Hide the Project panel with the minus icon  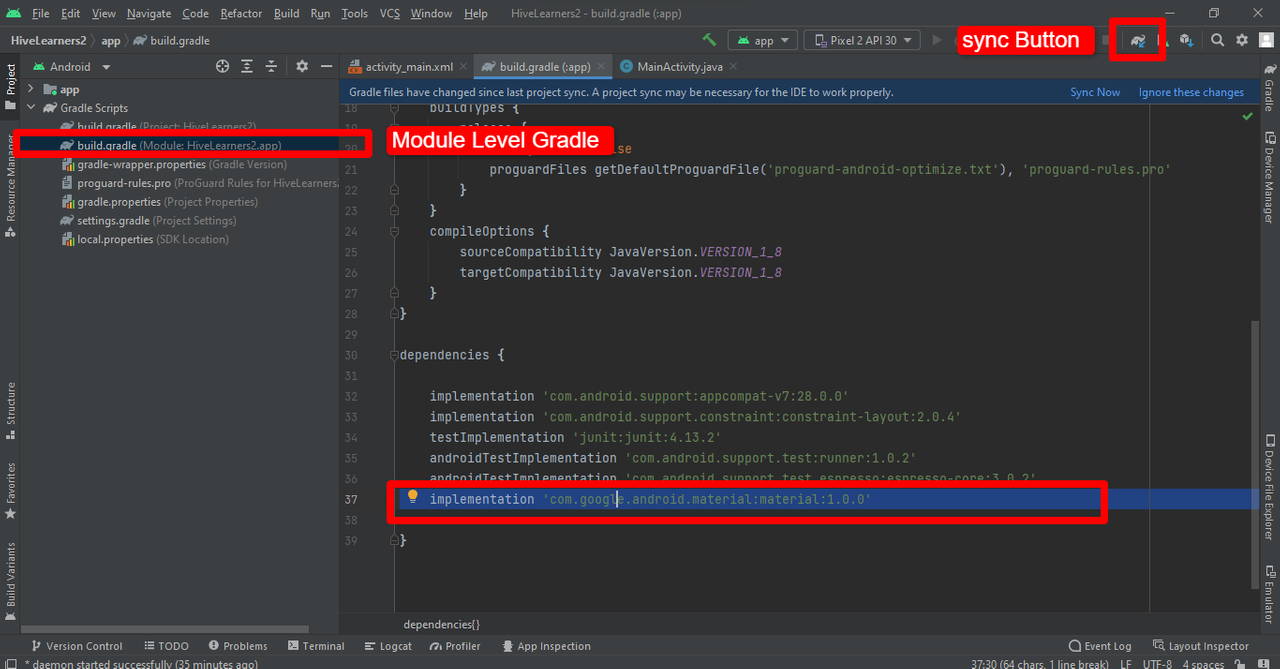click(x=326, y=66)
